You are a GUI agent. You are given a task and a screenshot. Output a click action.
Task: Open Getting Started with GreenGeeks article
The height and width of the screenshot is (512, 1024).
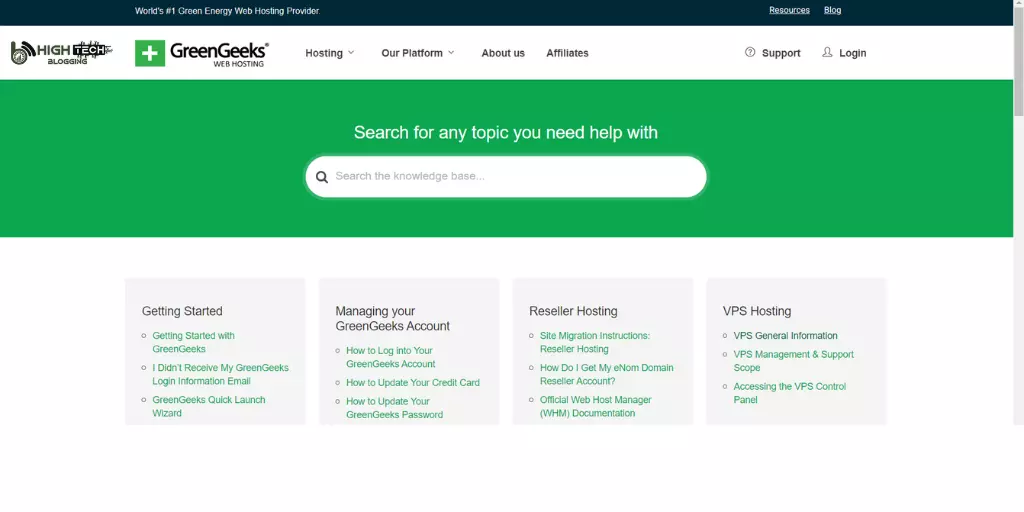(x=193, y=342)
